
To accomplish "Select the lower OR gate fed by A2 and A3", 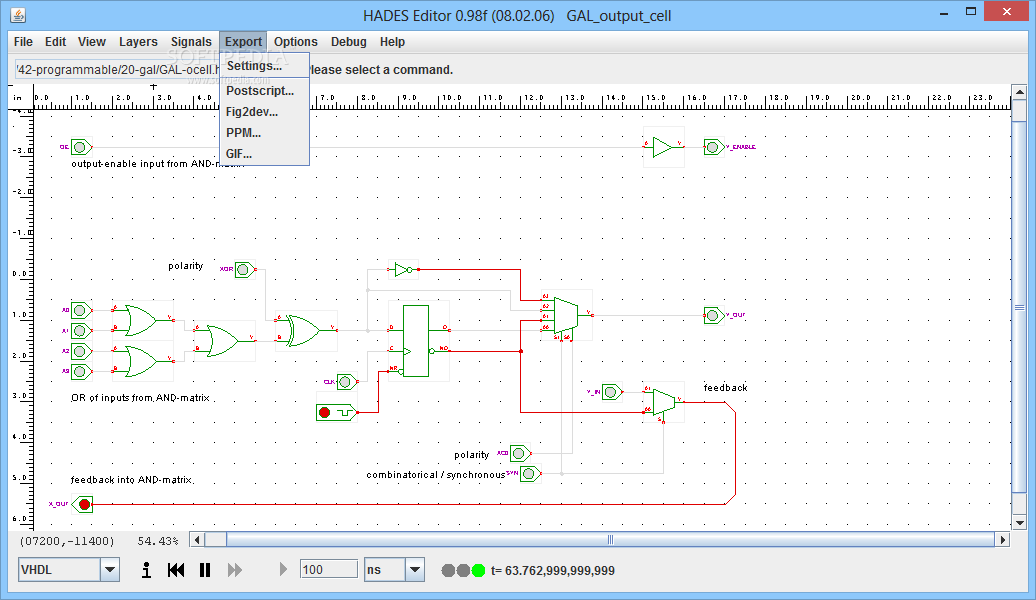I will coord(143,361).
